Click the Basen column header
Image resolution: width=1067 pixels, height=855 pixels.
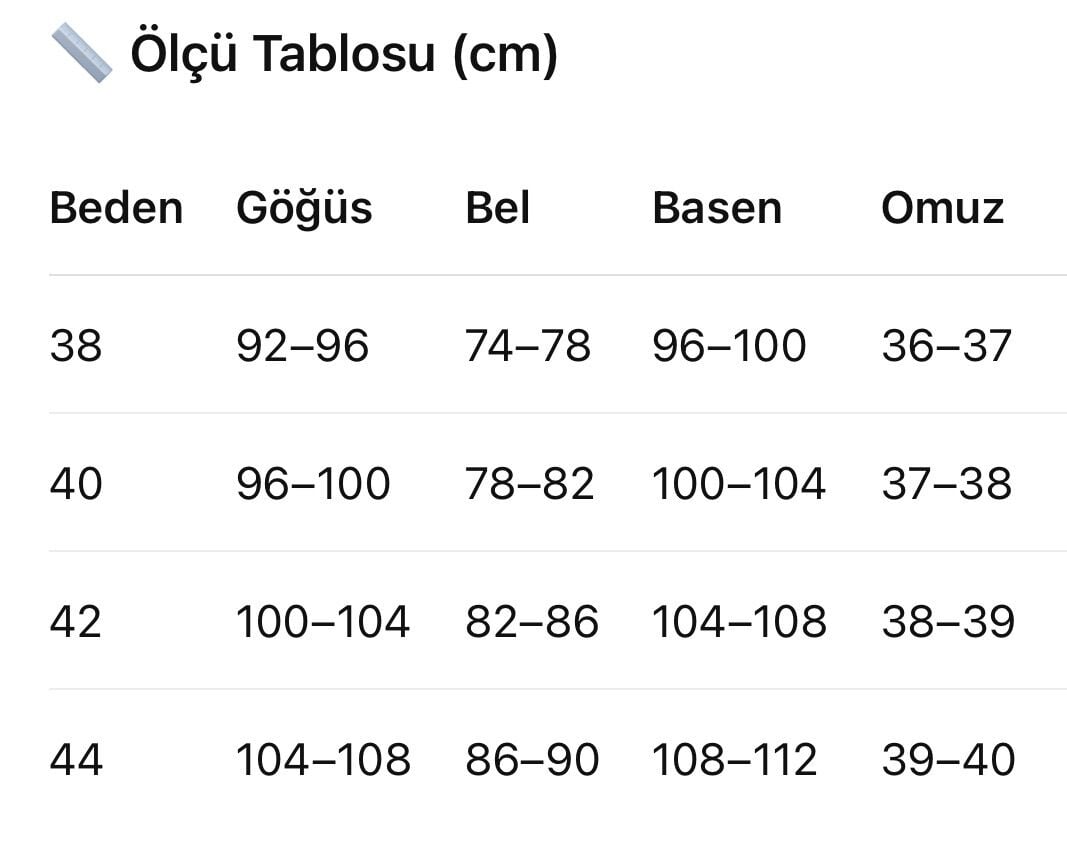(717, 208)
